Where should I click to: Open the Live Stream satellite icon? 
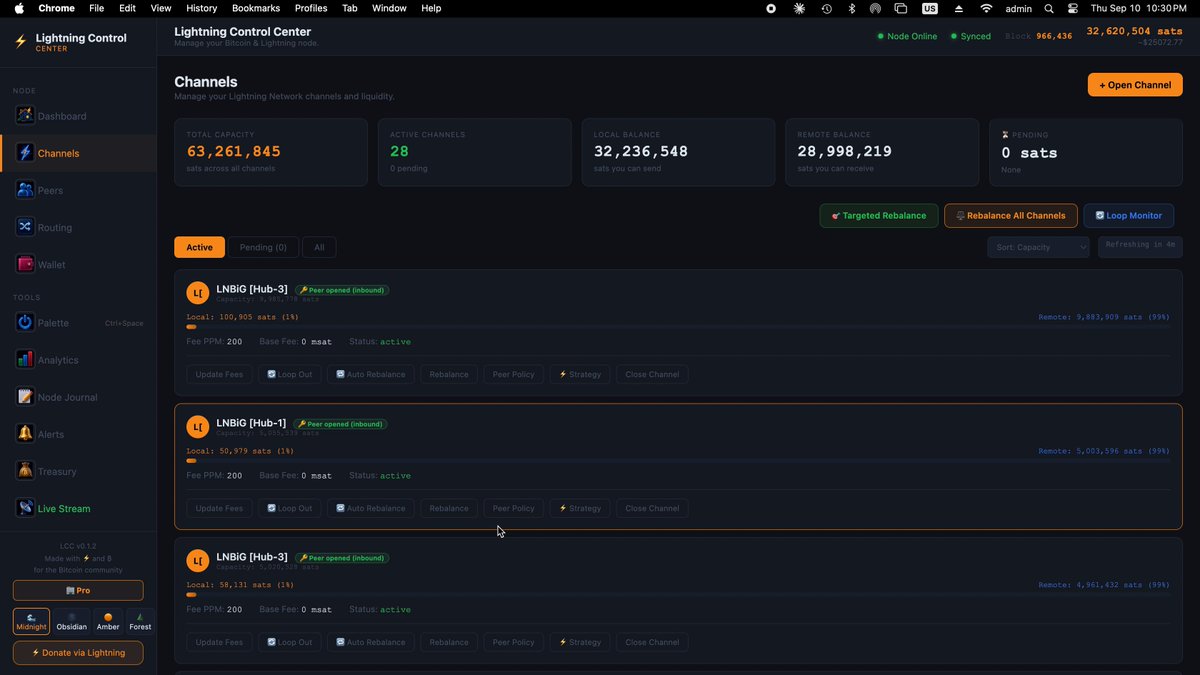pyautogui.click(x=25, y=508)
